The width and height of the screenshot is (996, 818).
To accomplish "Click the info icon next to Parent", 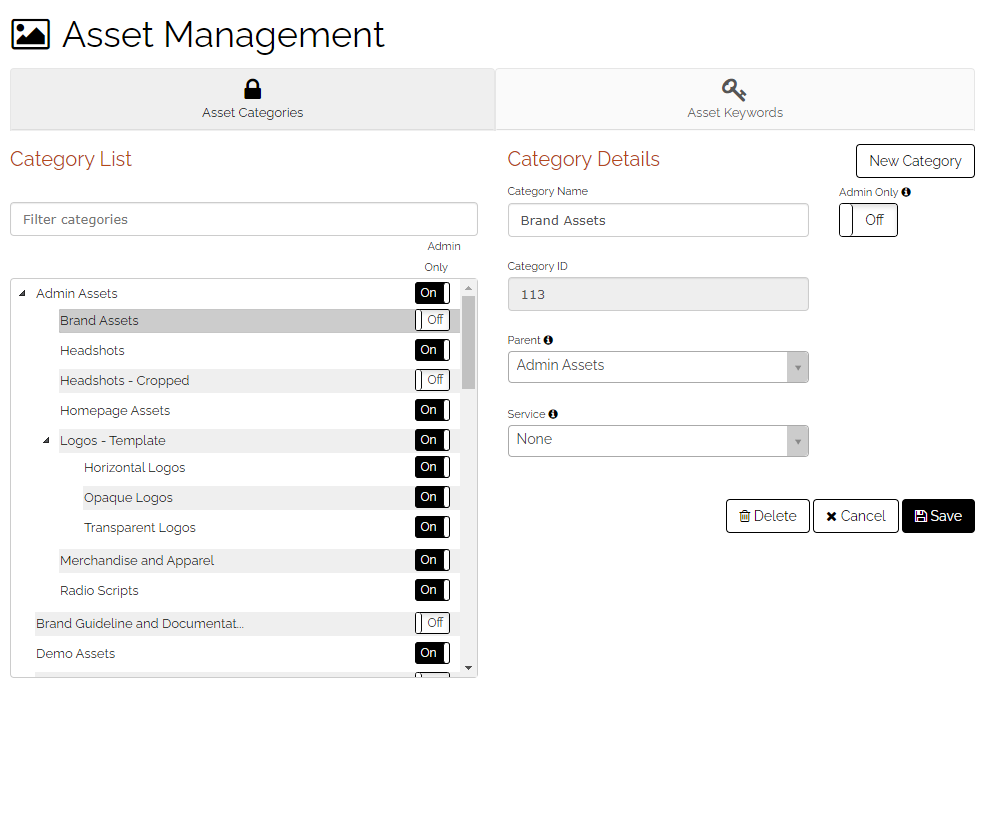I will pos(548,340).
